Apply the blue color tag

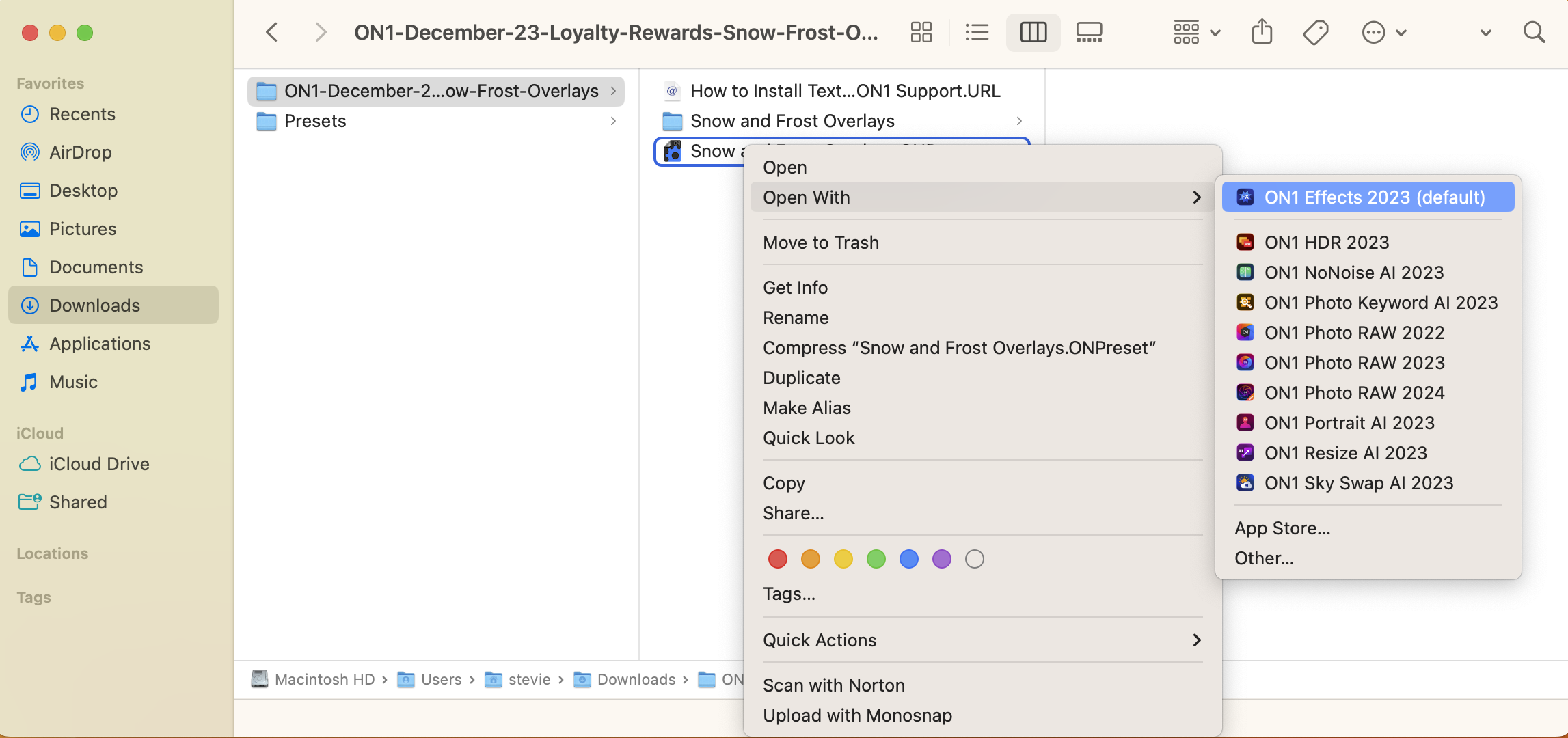909,559
